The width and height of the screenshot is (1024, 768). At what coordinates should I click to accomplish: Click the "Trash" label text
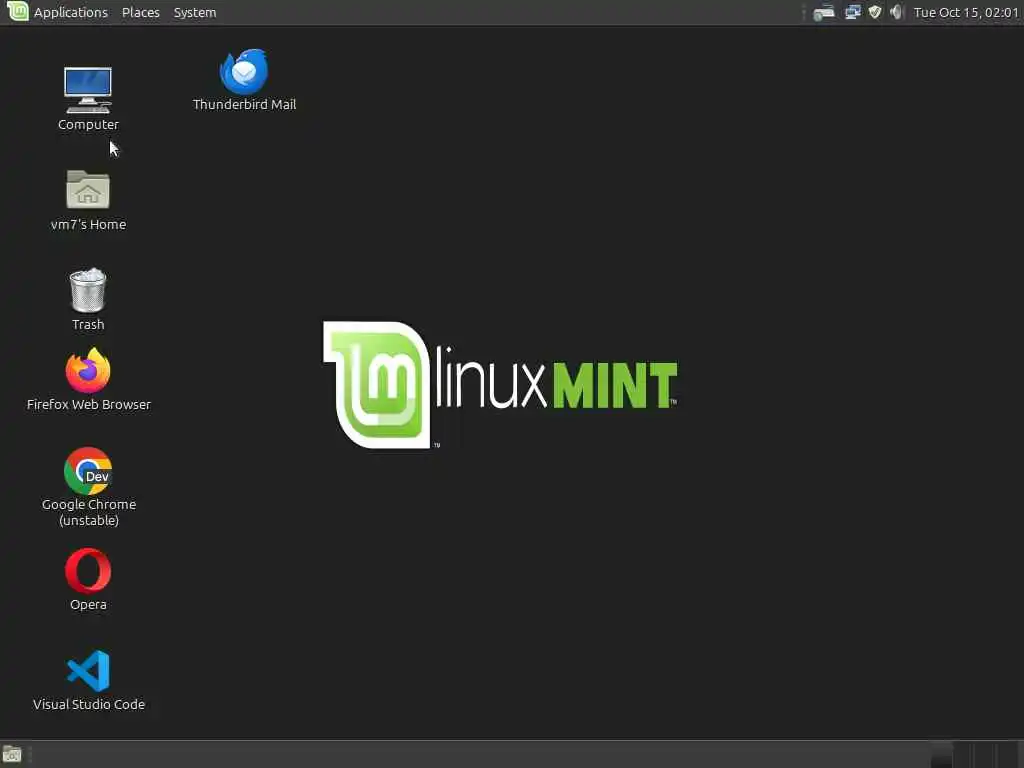[x=88, y=325]
